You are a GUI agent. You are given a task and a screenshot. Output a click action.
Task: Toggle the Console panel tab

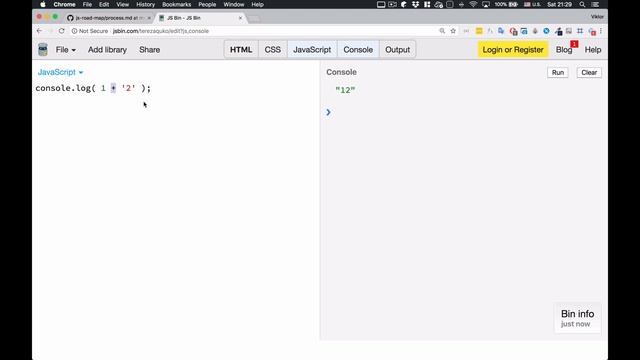pos(358,49)
